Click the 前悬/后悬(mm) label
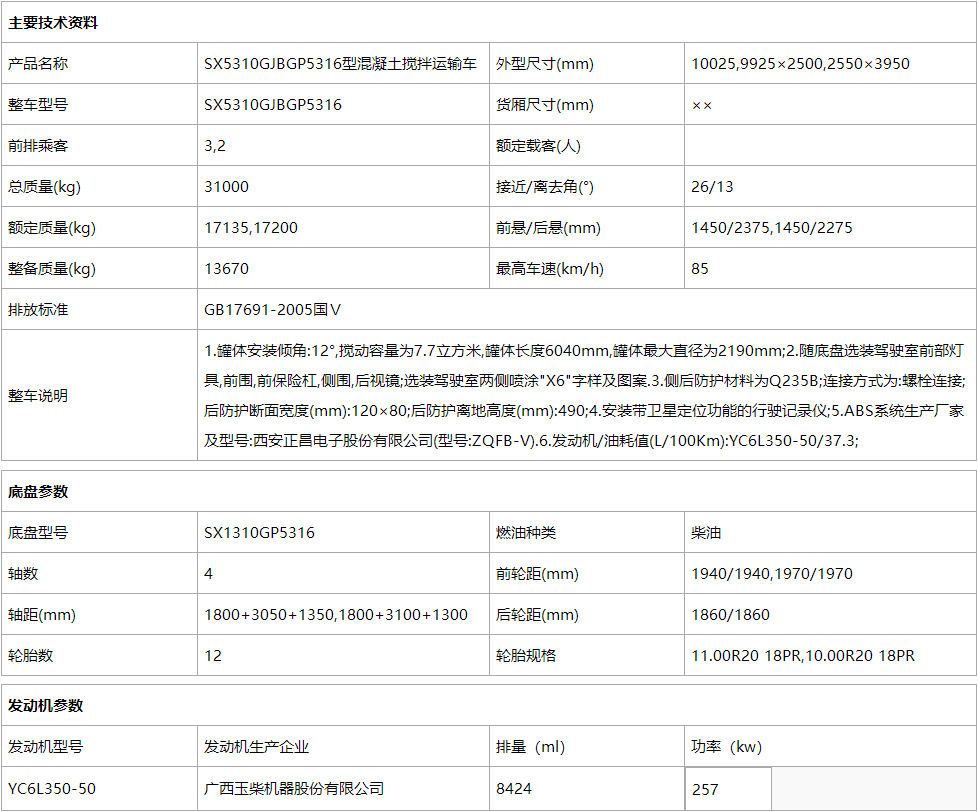The width and height of the screenshot is (978, 812). pyautogui.click(x=548, y=228)
